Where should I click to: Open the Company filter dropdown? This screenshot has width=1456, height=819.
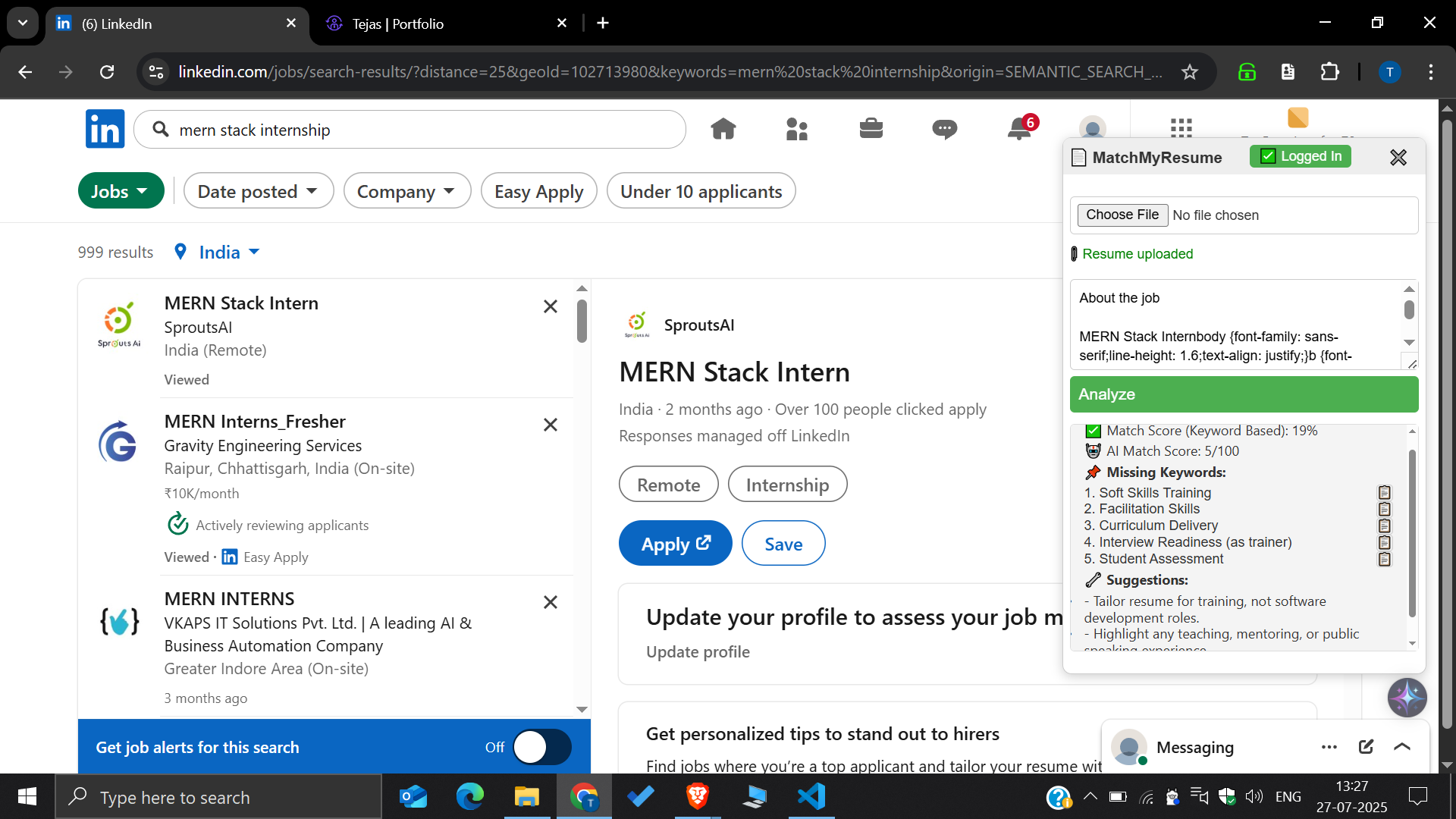pyautogui.click(x=406, y=190)
